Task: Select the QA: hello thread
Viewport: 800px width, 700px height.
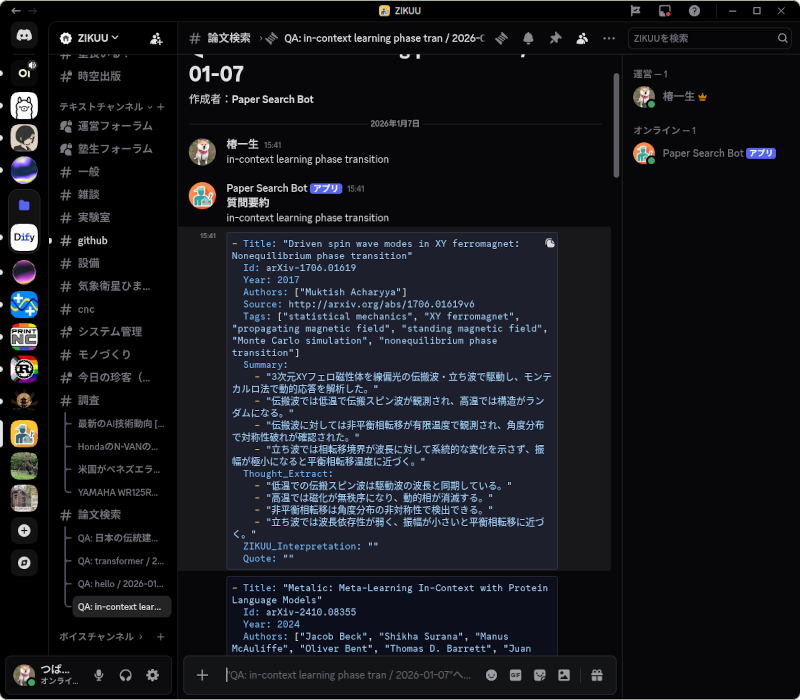Action: tap(120, 584)
